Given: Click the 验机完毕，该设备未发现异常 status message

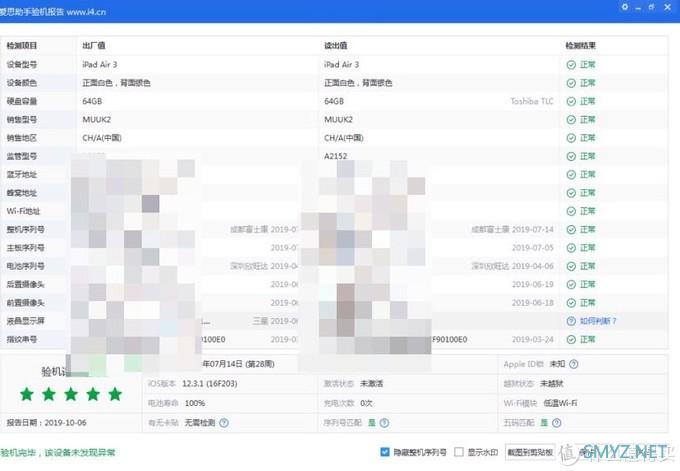Looking at the screenshot, I should pyautogui.click(x=58, y=452).
